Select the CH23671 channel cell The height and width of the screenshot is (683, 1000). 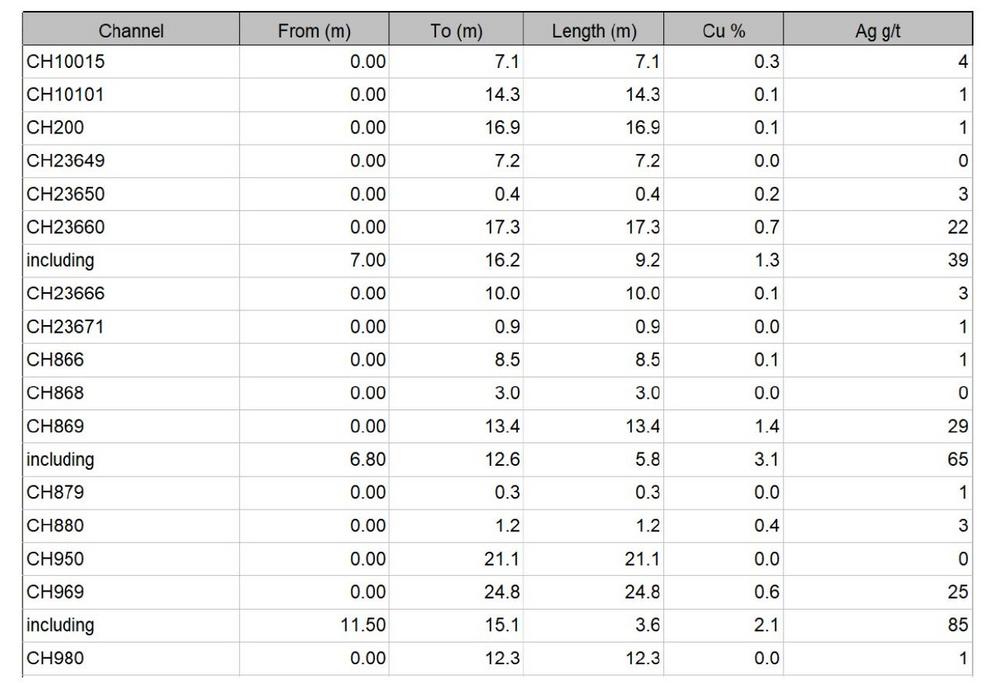pos(131,327)
